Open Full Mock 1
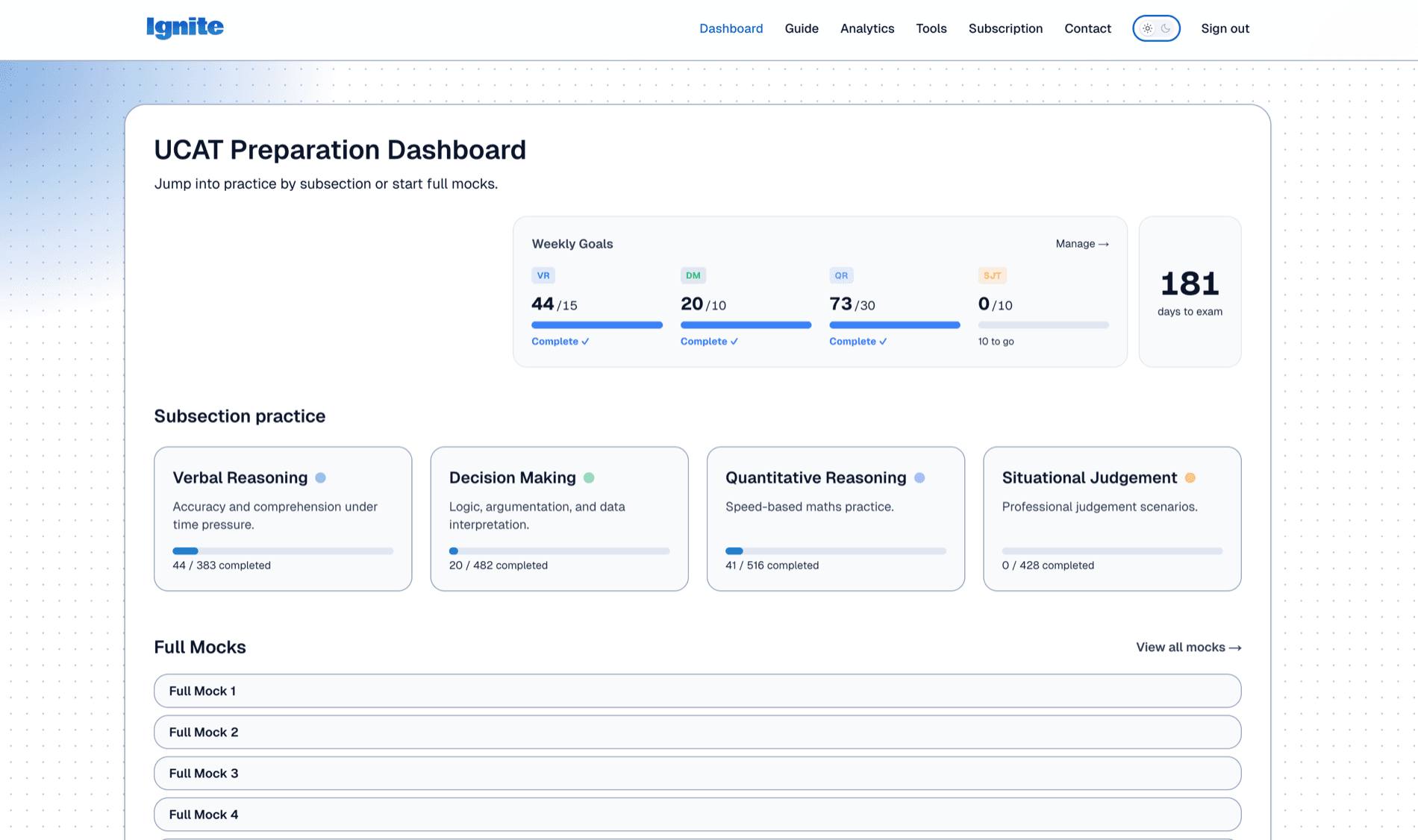The height and width of the screenshot is (840, 1418). coord(697,691)
